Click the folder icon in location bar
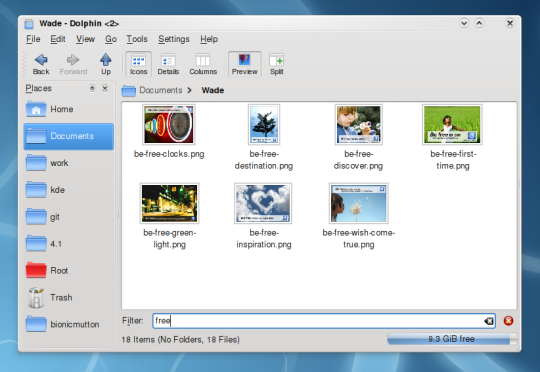This screenshot has height=372, width=540. point(128,91)
